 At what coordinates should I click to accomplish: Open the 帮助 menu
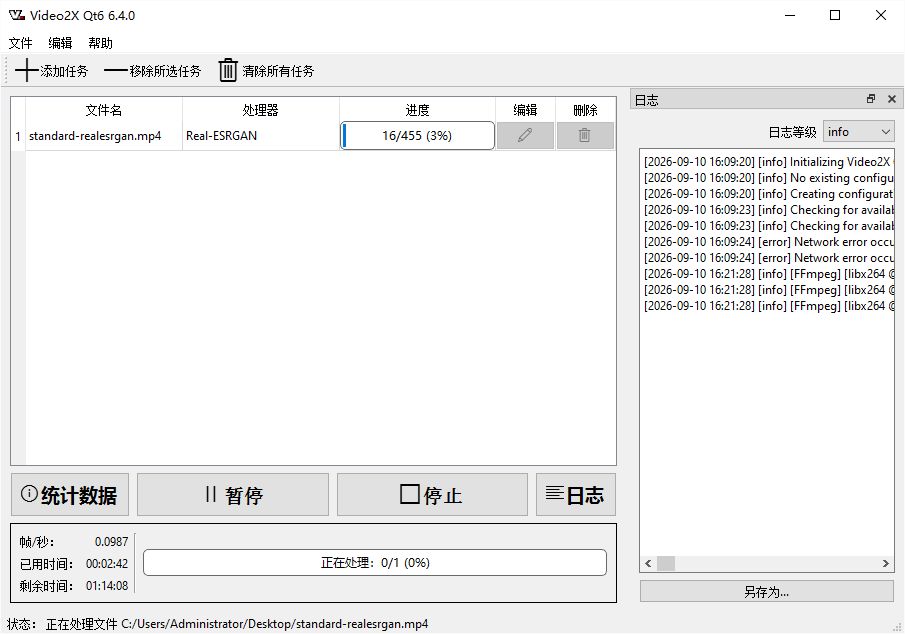tap(100, 43)
